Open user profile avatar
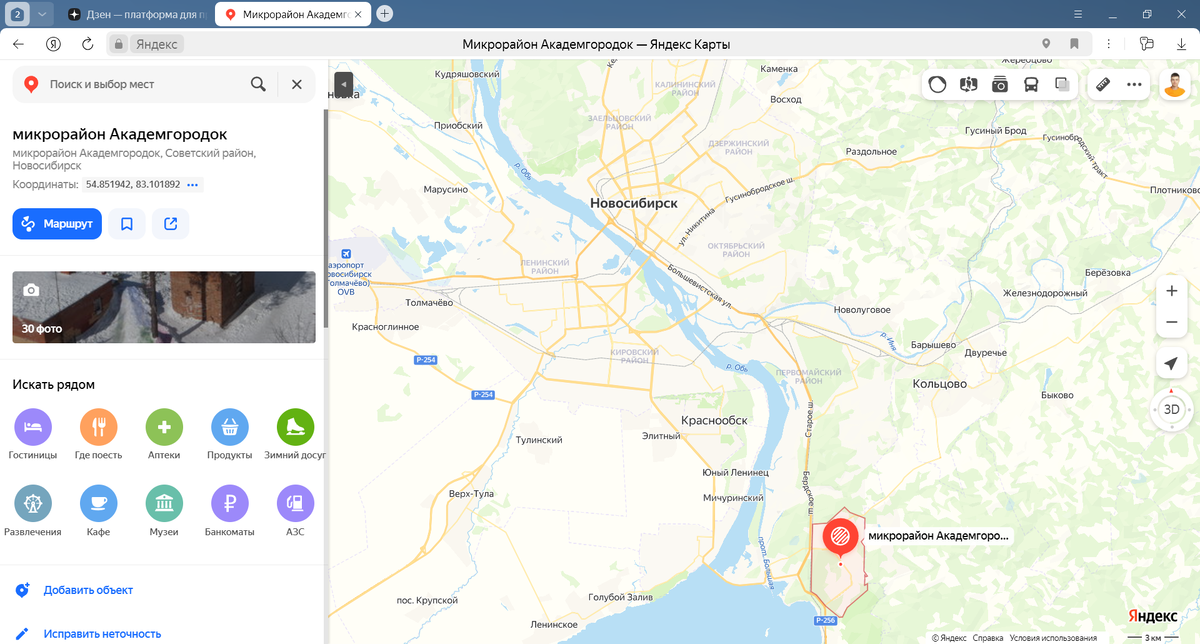The height and width of the screenshot is (644, 1200). (x=1174, y=85)
